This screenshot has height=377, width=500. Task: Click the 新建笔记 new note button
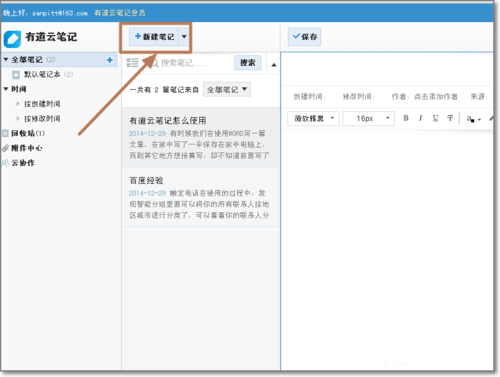154,37
